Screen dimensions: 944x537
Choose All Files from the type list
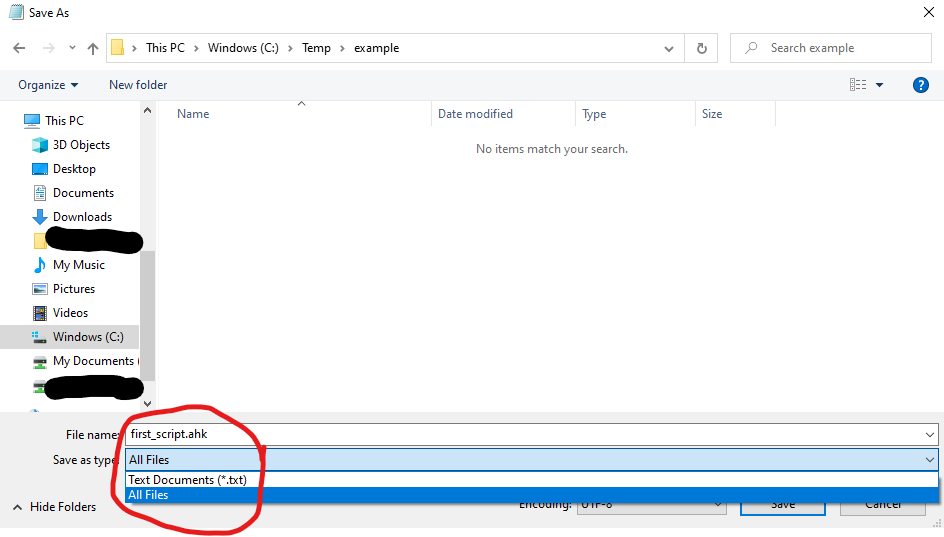click(x=532, y=495)
